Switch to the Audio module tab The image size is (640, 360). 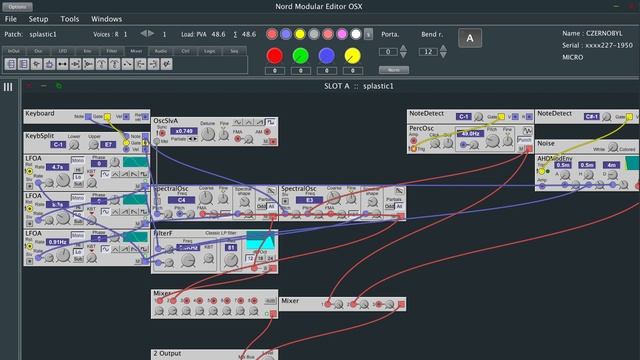tap(160, 51)
